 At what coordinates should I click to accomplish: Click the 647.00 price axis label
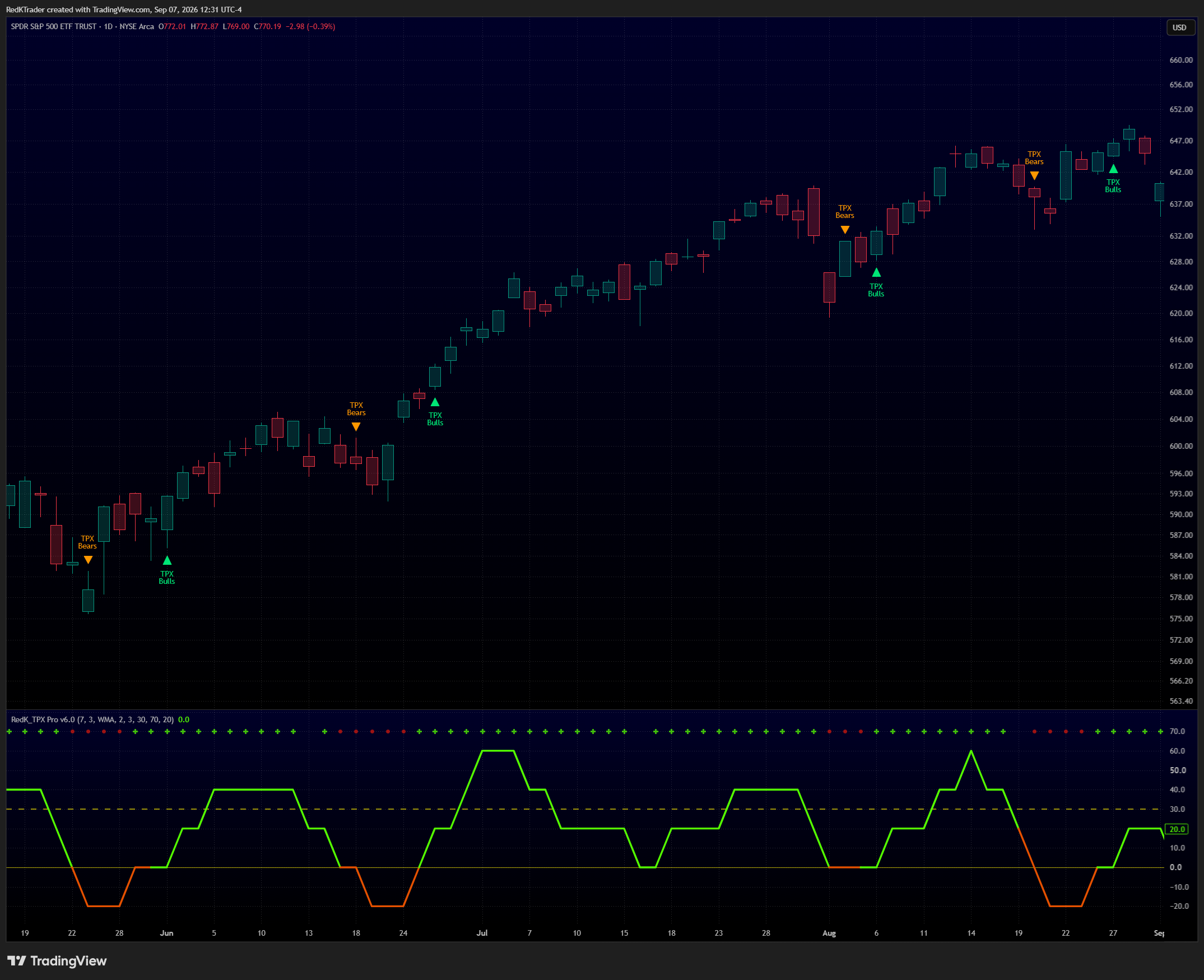[1181, 141]
